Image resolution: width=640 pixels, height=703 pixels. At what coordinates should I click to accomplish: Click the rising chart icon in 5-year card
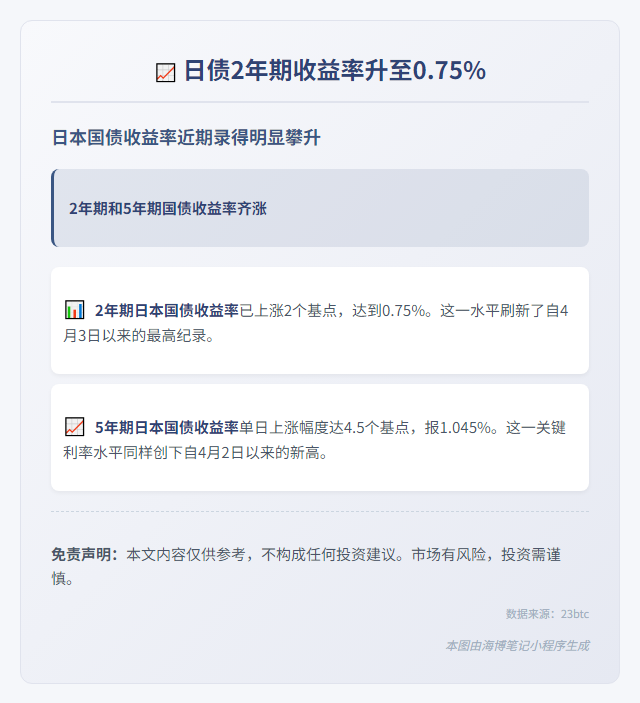[x=74, y=427]
